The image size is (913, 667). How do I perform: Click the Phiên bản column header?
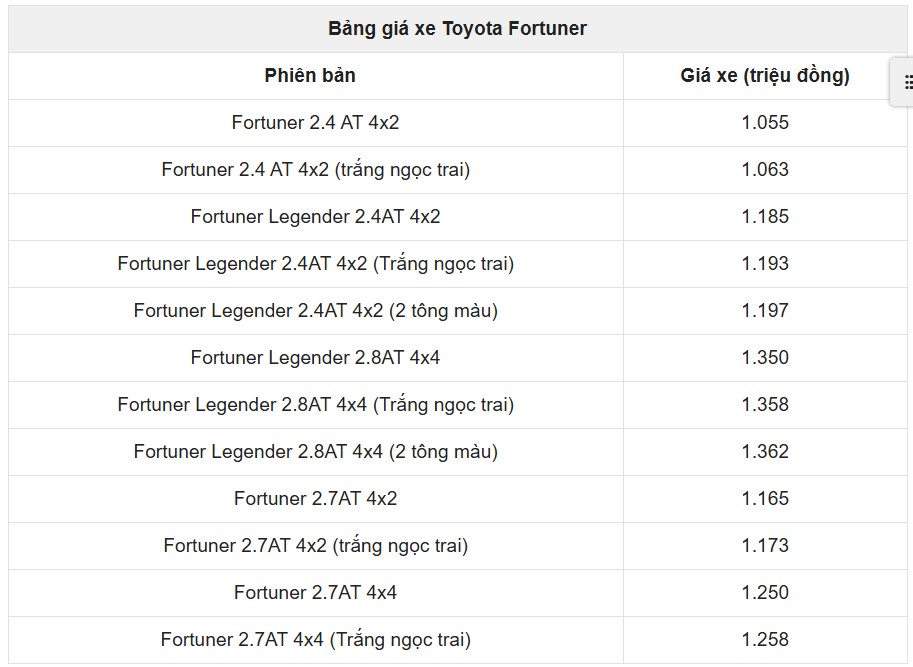coord(310,76)
